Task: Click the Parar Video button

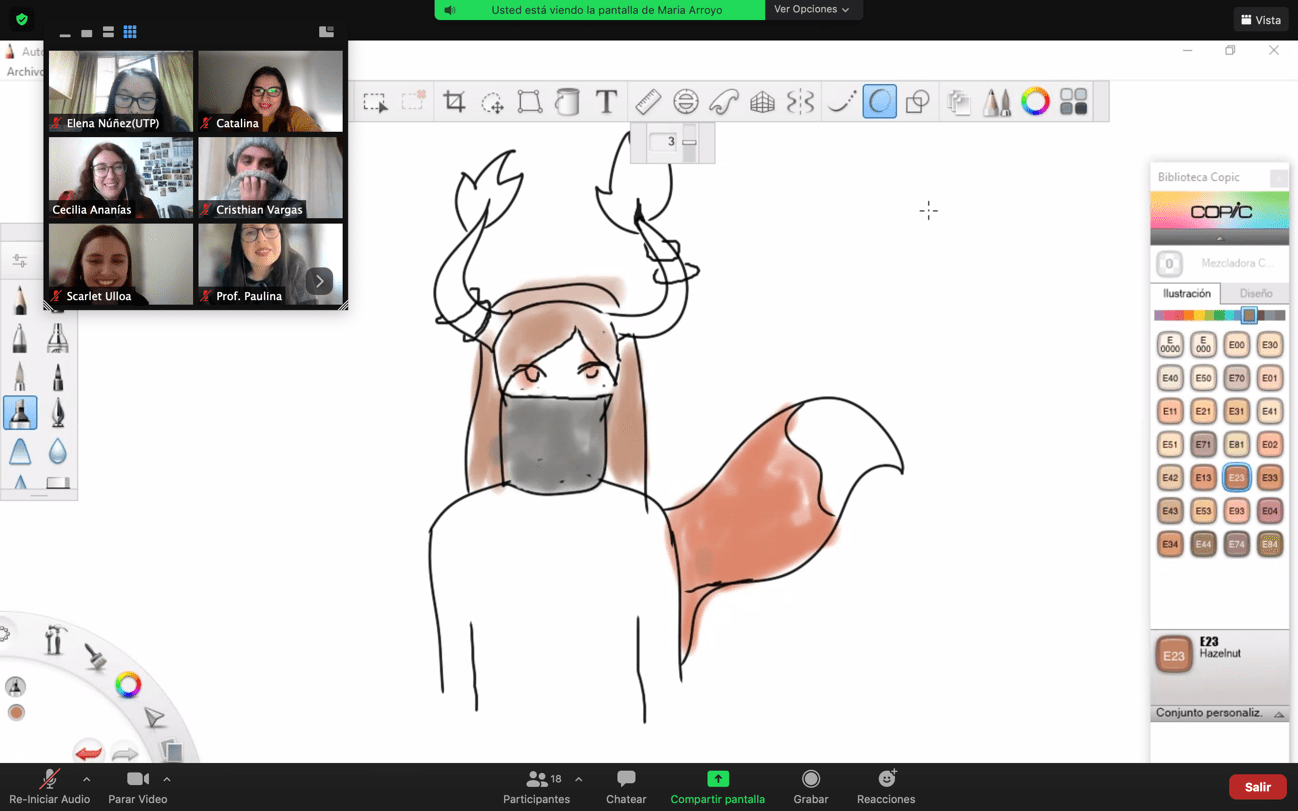Action: point(138,787)
